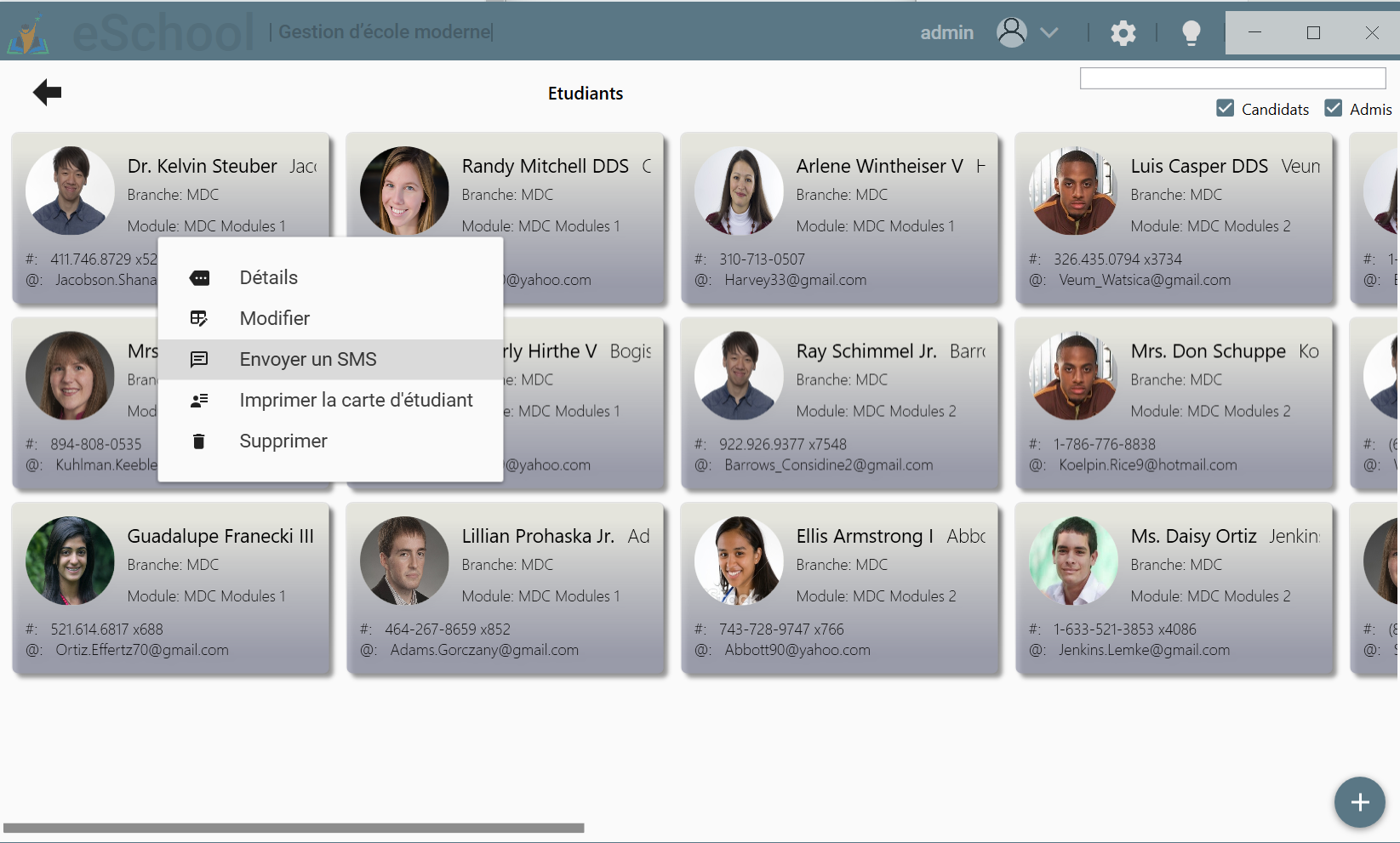The image size is (1400, 843).
Task: Click the student card print icon
Action: click(x=199, y=401)
